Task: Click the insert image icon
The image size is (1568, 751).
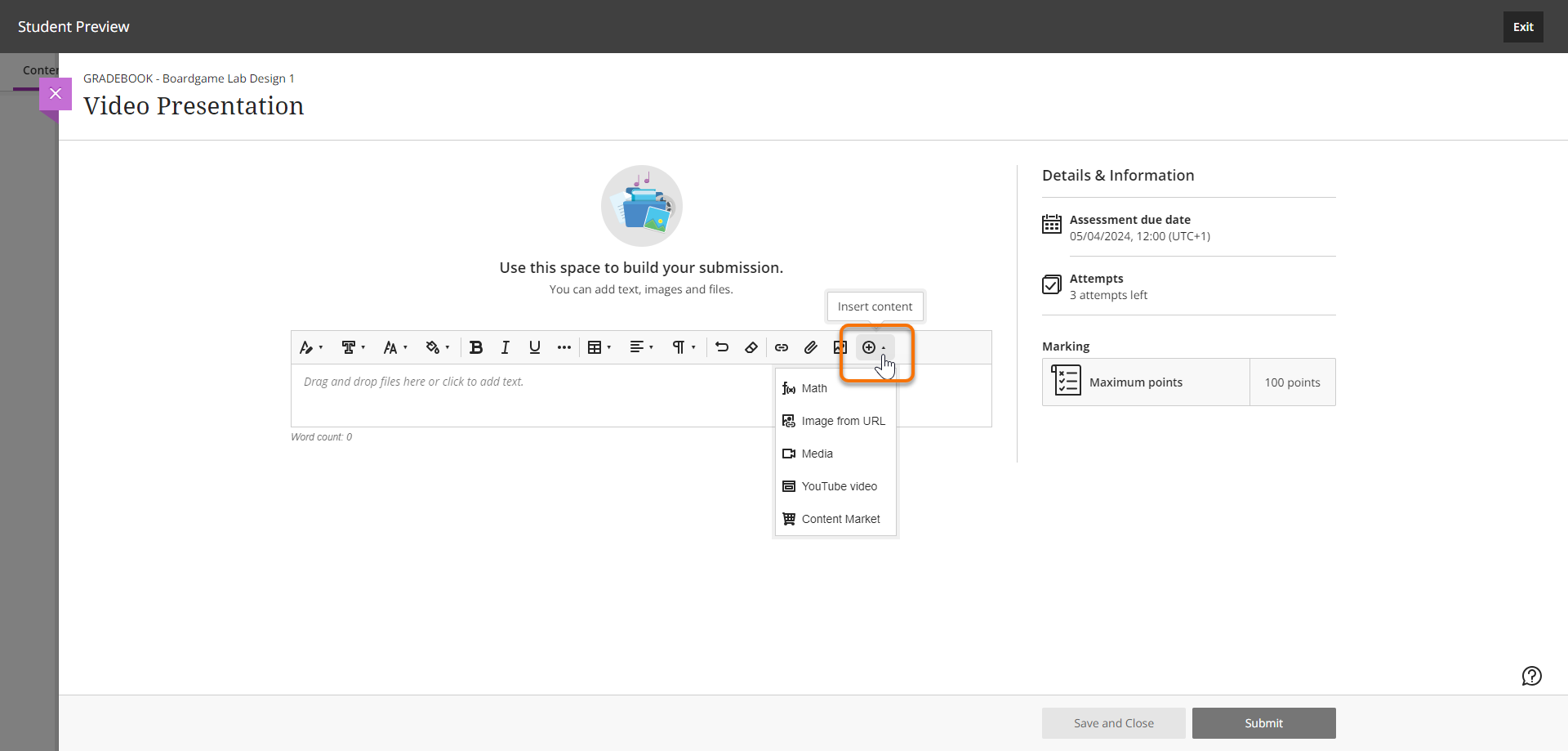Action: [839, 347]
